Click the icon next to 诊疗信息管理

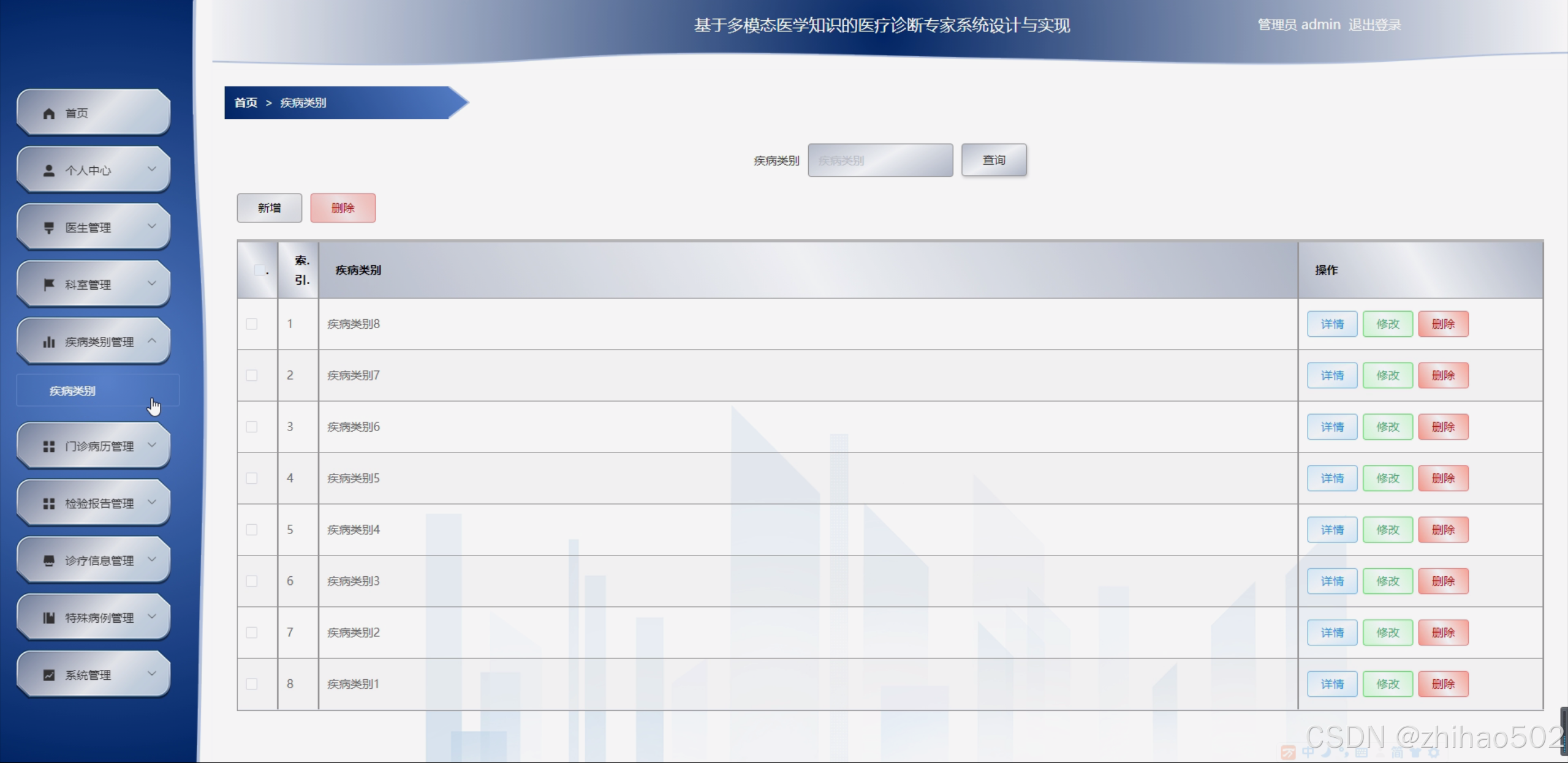(49, 560)
